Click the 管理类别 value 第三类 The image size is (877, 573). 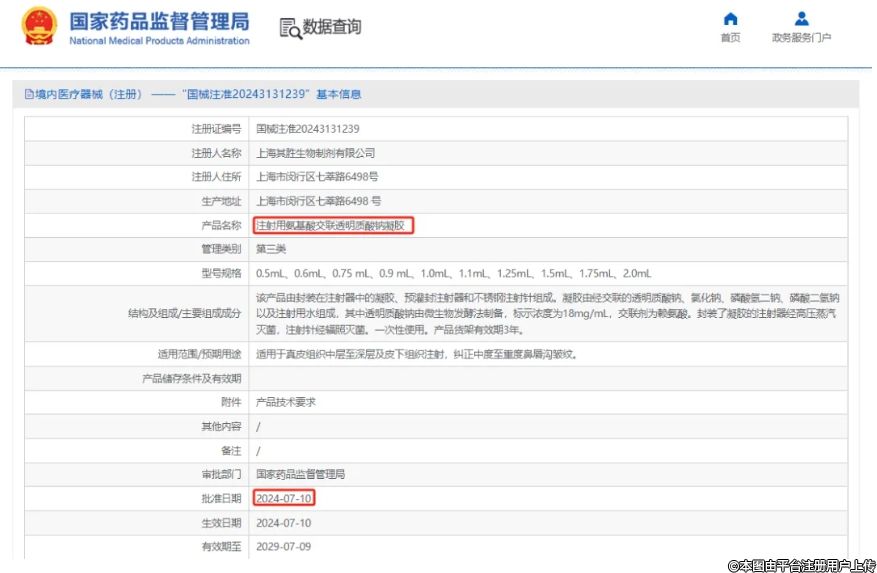click(x=271, y=249)
